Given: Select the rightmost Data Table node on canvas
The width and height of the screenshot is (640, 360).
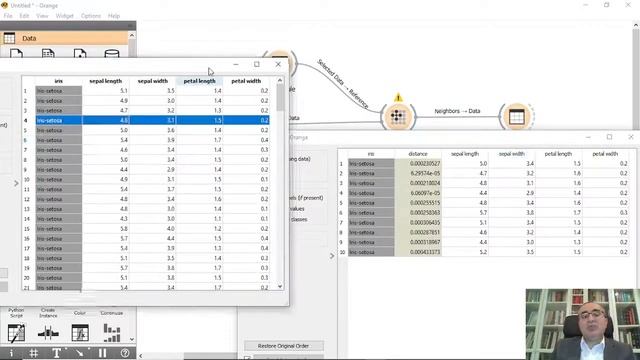Looking at the screenshot, I should pyautogui.click(x=517, y=117).
